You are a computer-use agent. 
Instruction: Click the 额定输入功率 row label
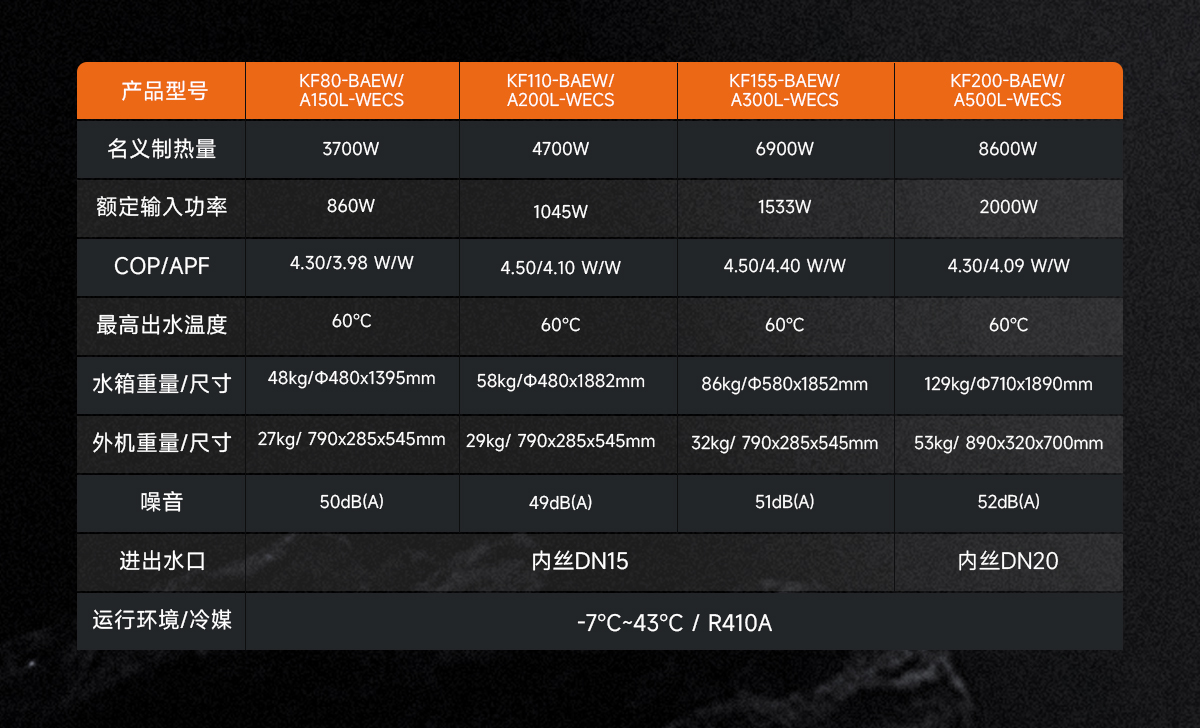coord(162,208)
